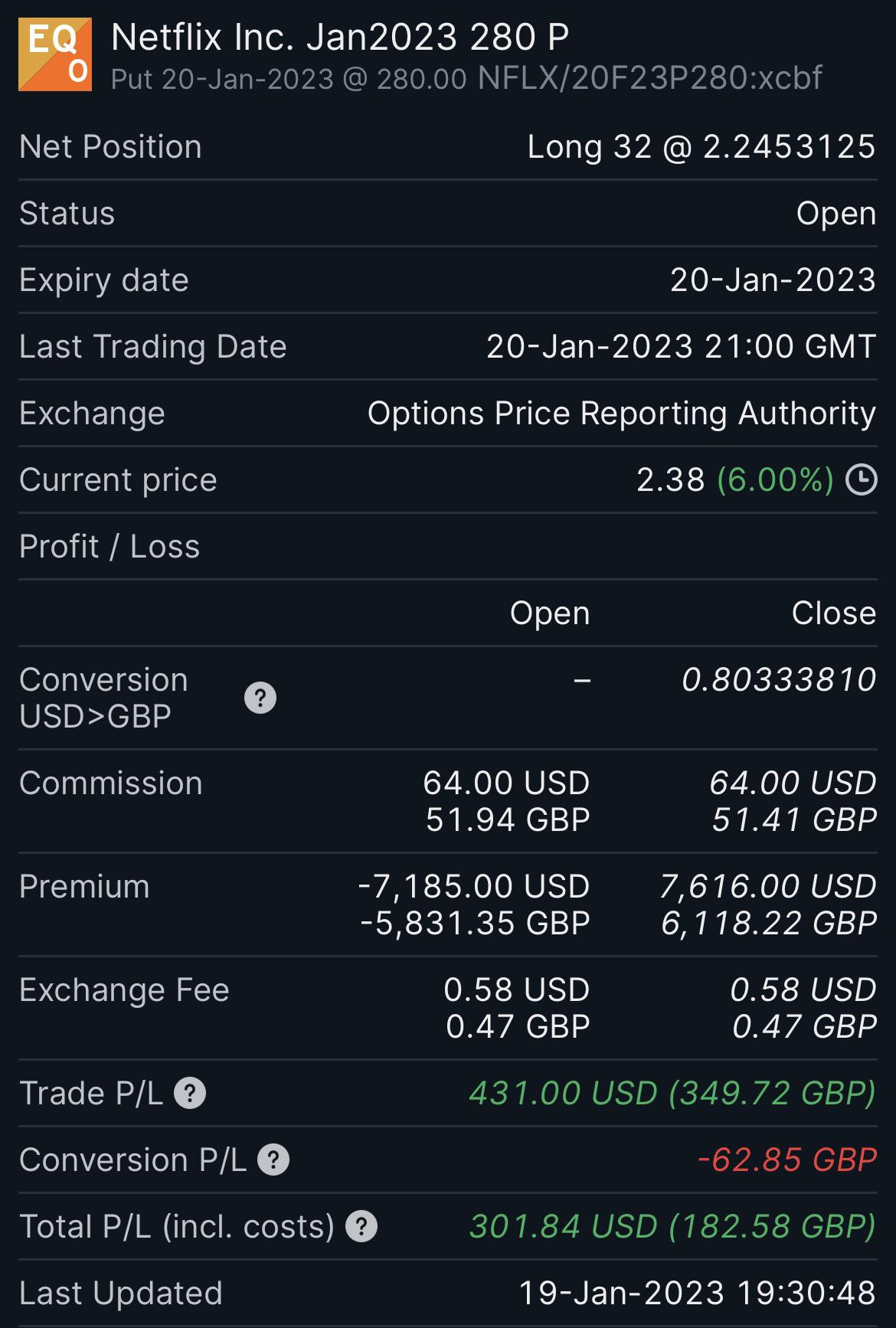Show the Conversion P/L help tooltip

(273, 1160)
